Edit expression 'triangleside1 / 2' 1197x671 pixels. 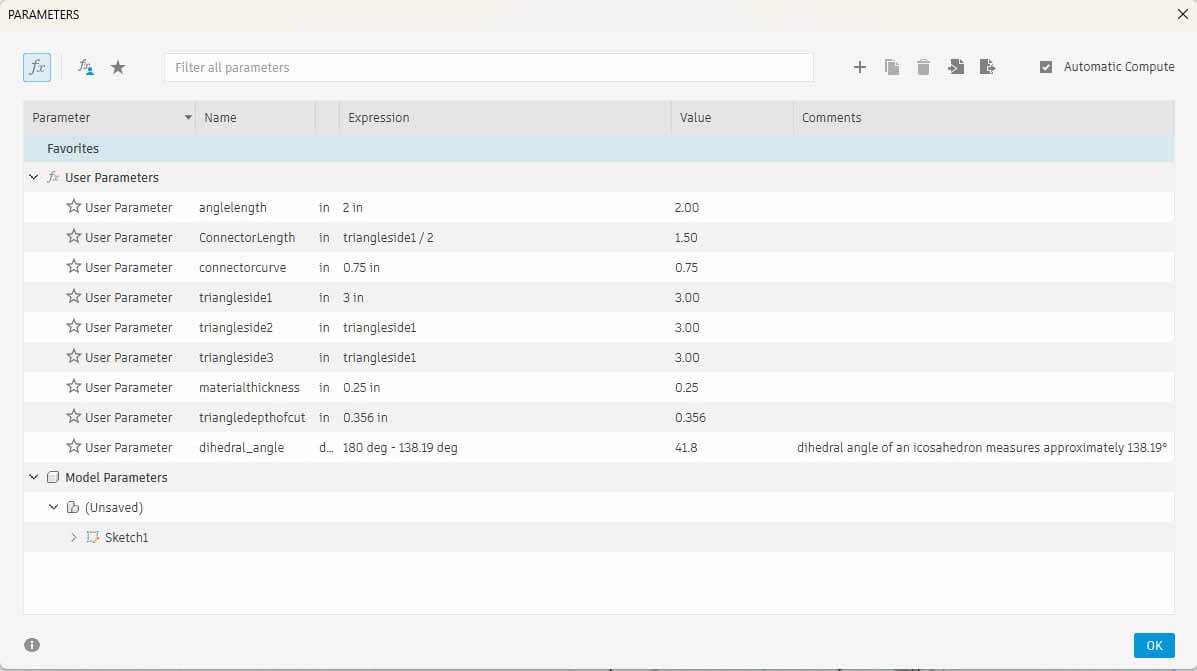pyautogui.click(x=388, y=237)
